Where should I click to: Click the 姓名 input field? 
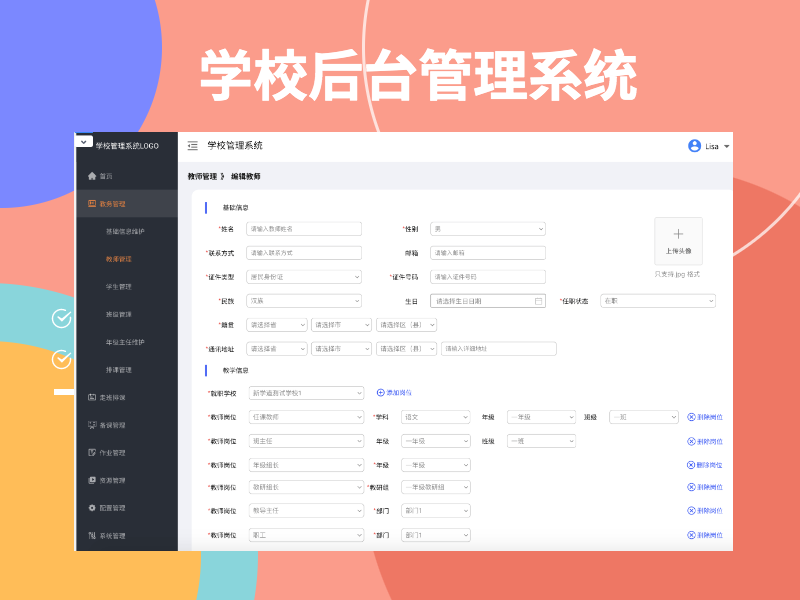pos(304,229)
